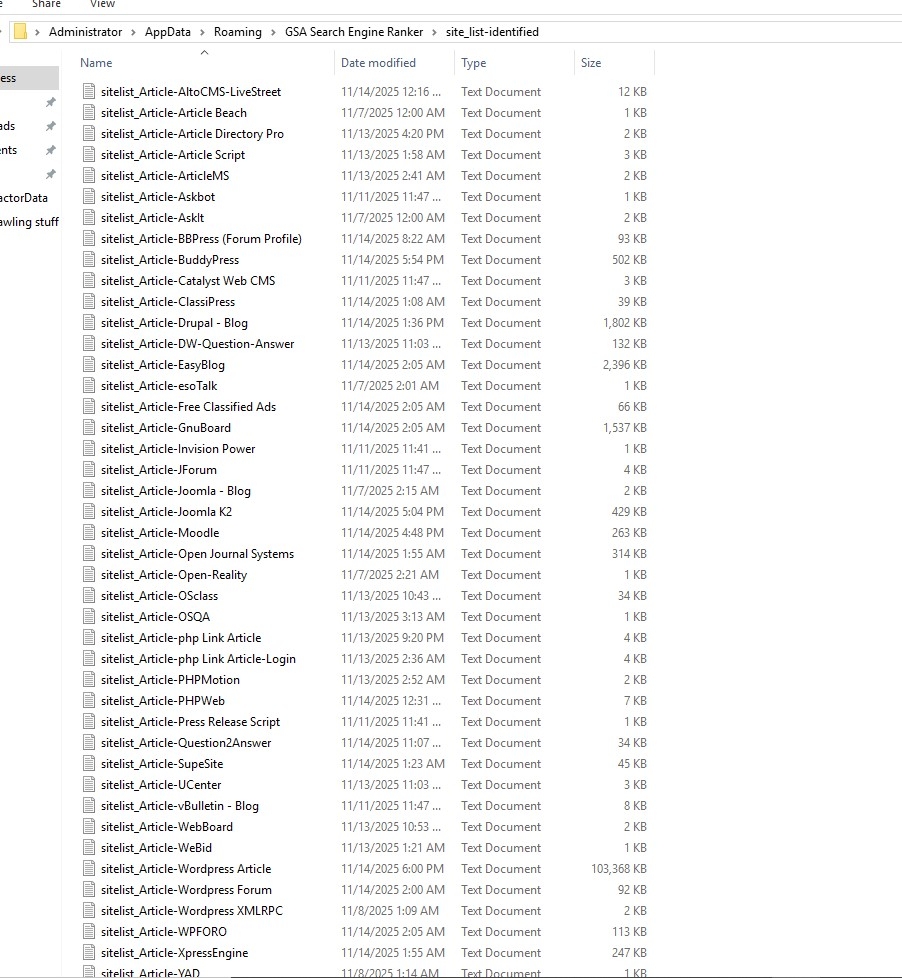
Task: Click the yellow folder icon in address bar
Action: 20,32
